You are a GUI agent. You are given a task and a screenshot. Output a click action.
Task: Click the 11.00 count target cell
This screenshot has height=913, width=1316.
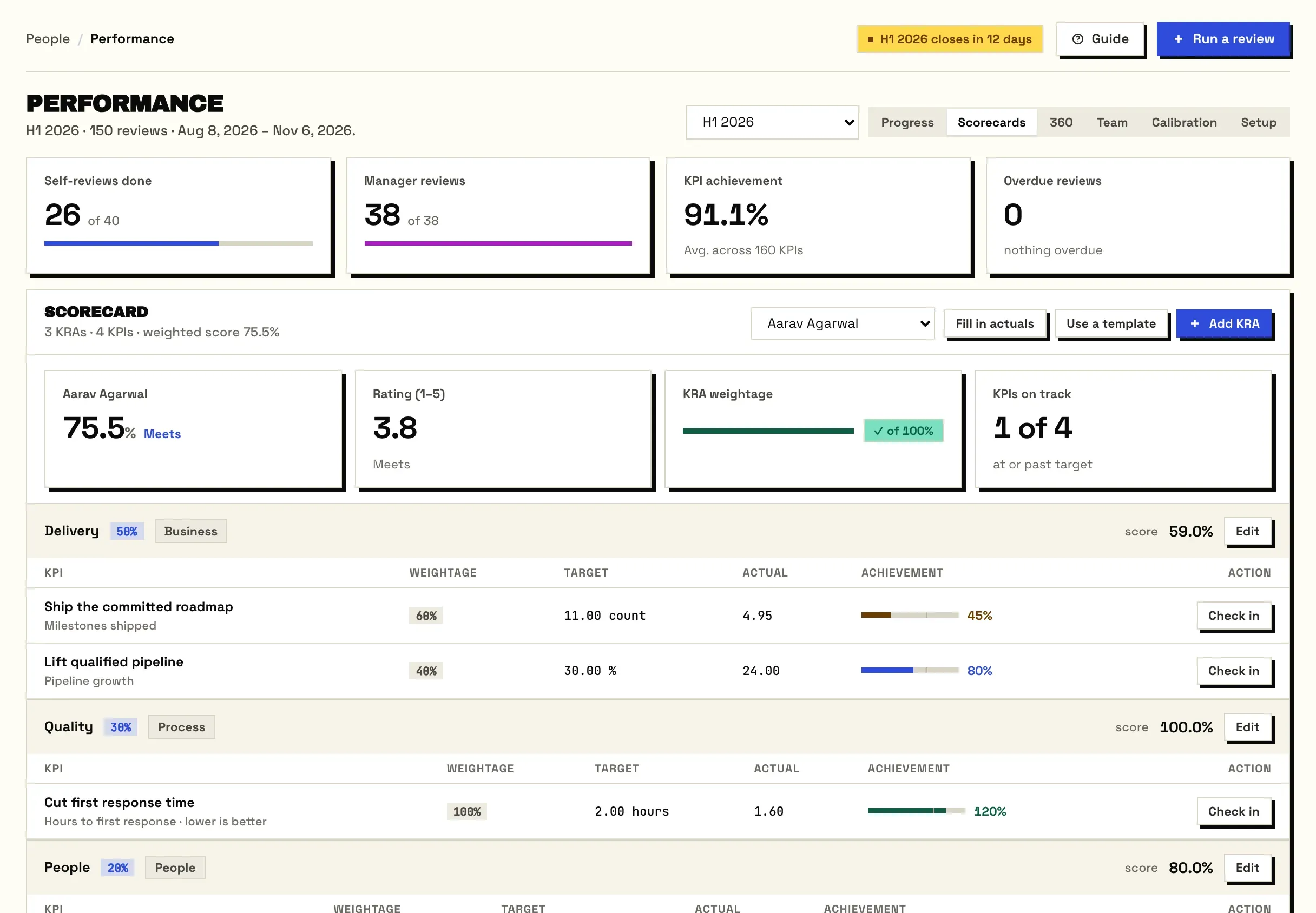click(604, 616)
